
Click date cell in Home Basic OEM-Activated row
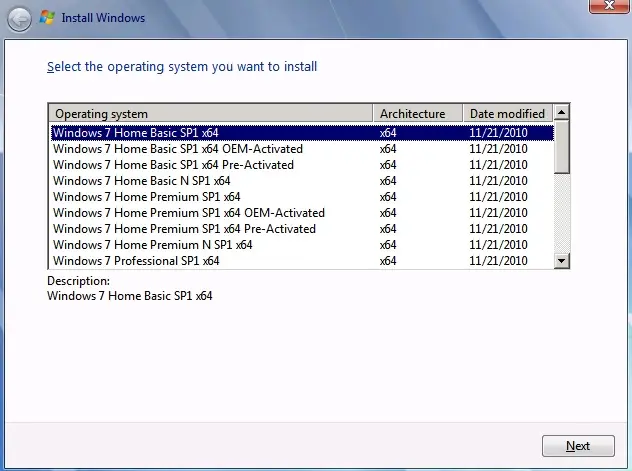pyautogui.click(x=498, y=149)
